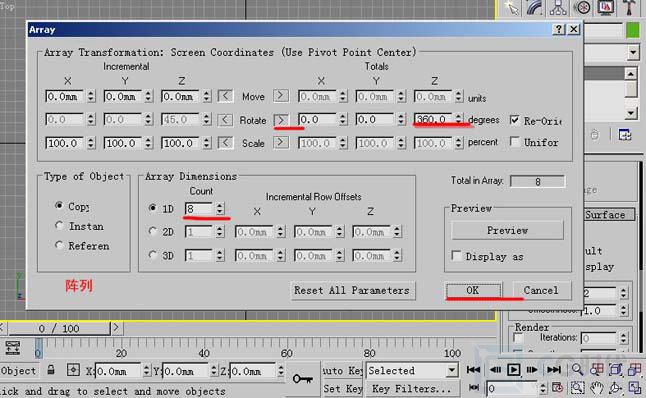646x398 pixels.
Task: Select the 2D array dimension radio
Action: pyautogui.click(x=152, y=231)
